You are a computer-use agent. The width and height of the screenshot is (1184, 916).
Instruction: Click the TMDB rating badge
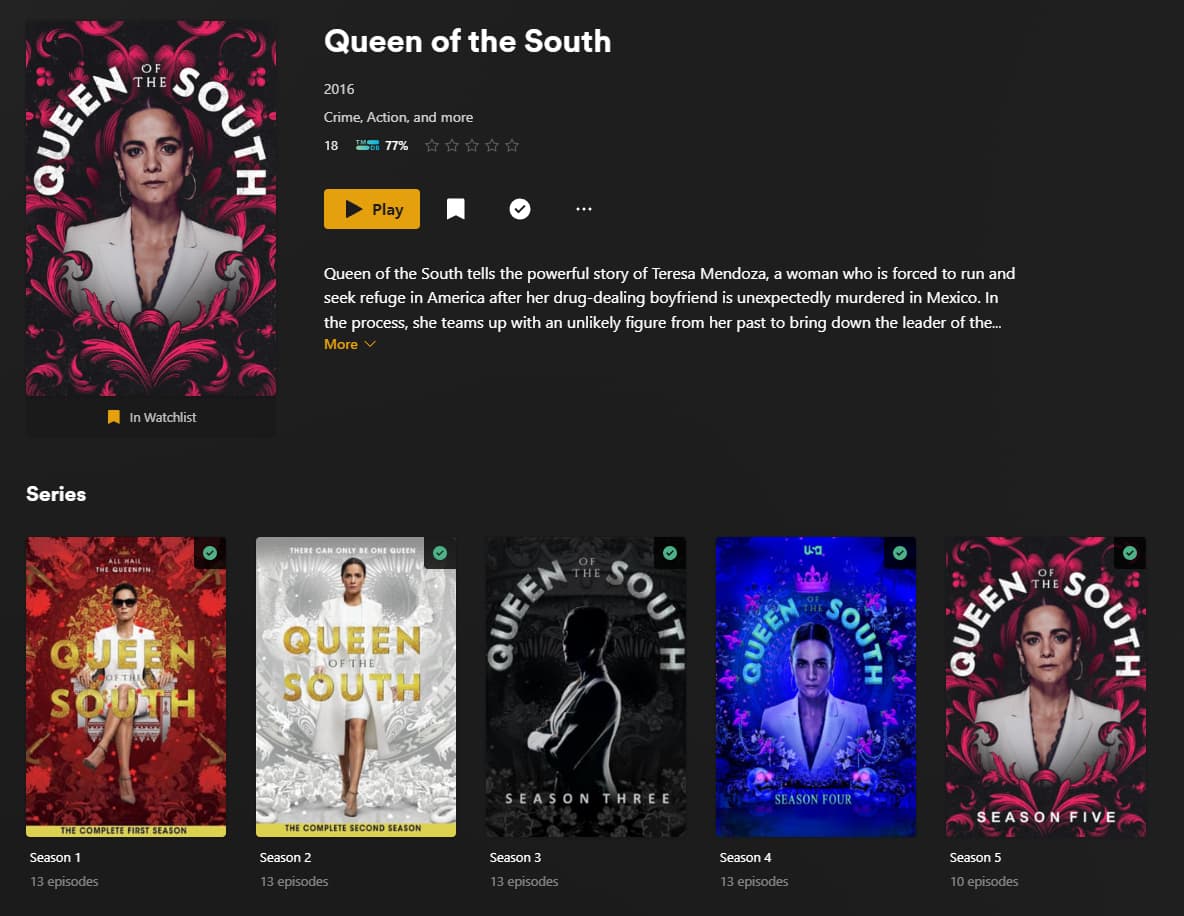click(x=382, y=145)
